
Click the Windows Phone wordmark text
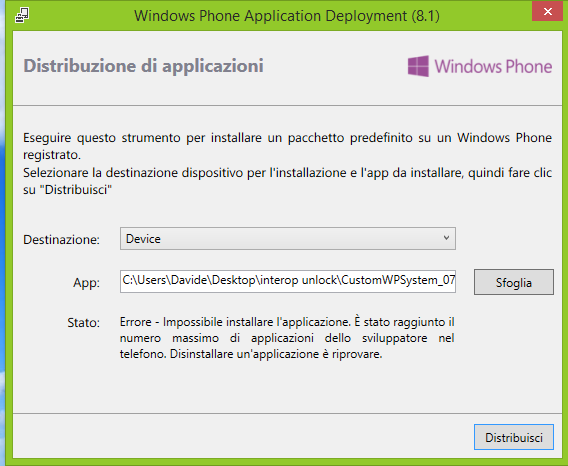coord(493,66)
